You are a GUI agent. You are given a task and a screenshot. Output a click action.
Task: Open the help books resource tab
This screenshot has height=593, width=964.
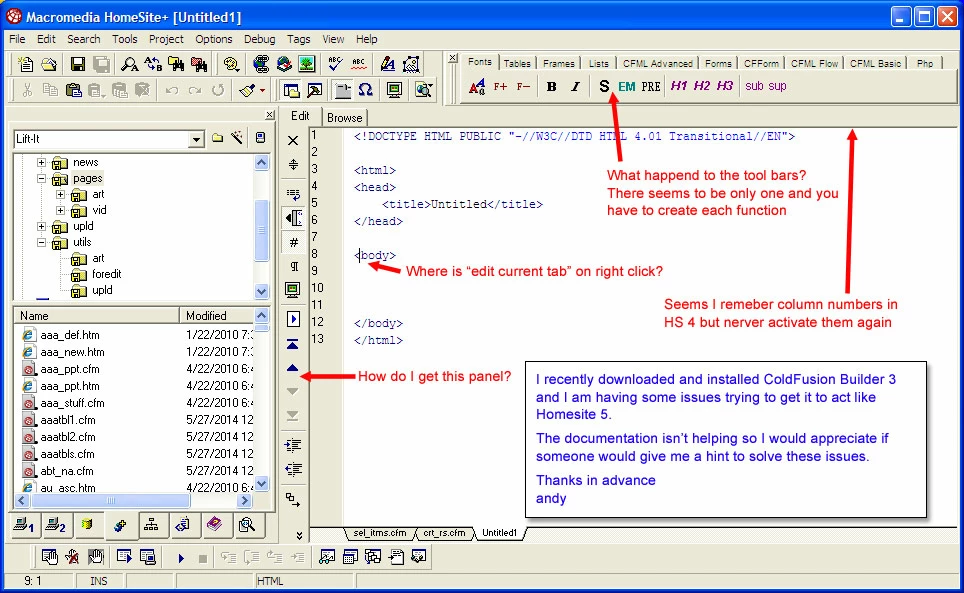click(x=214, y=525)
